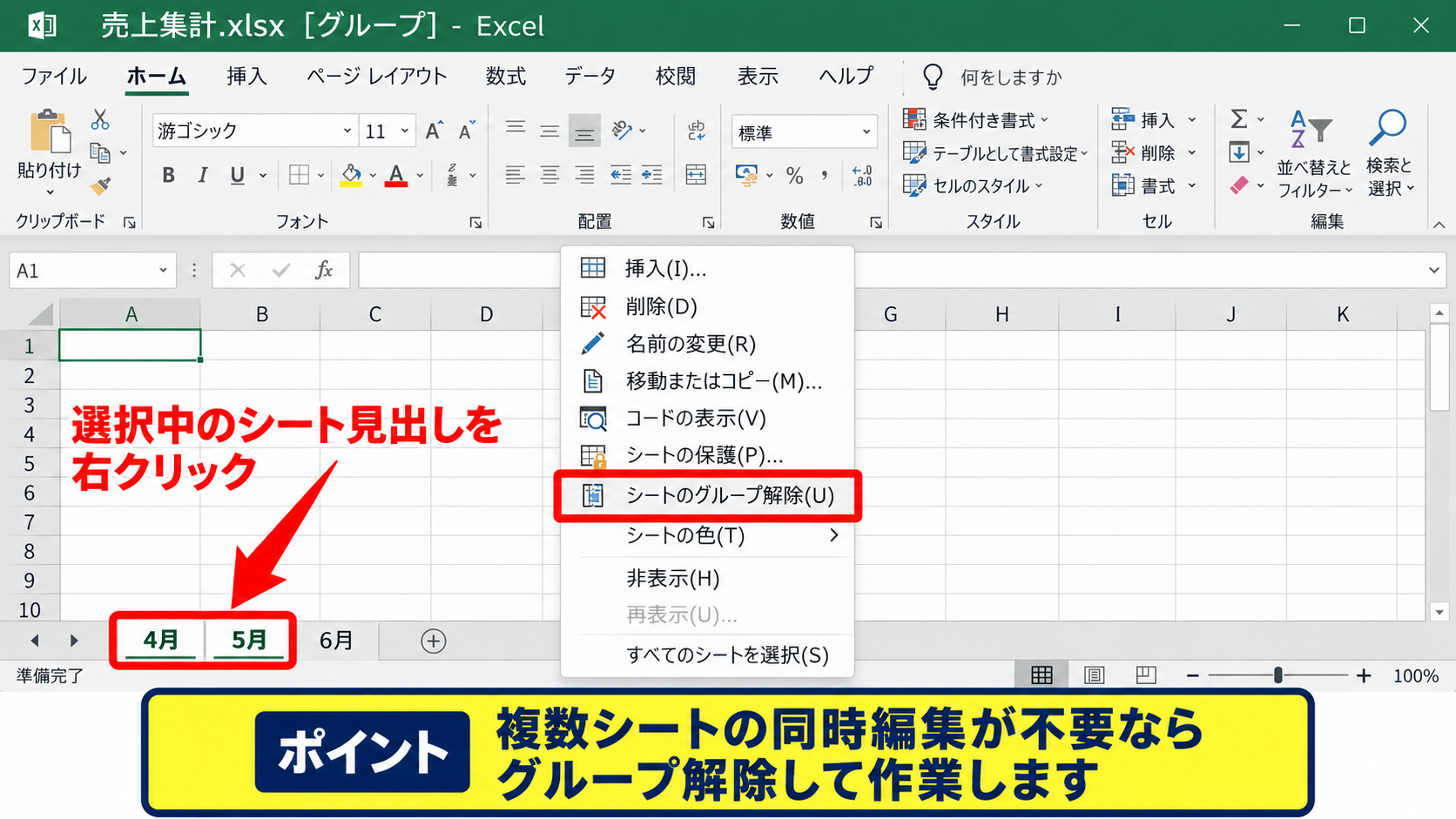Open the ファイル tab
Image resolution: width=1456 pixels, height=819 pixels.
click(x=54, y=77)
